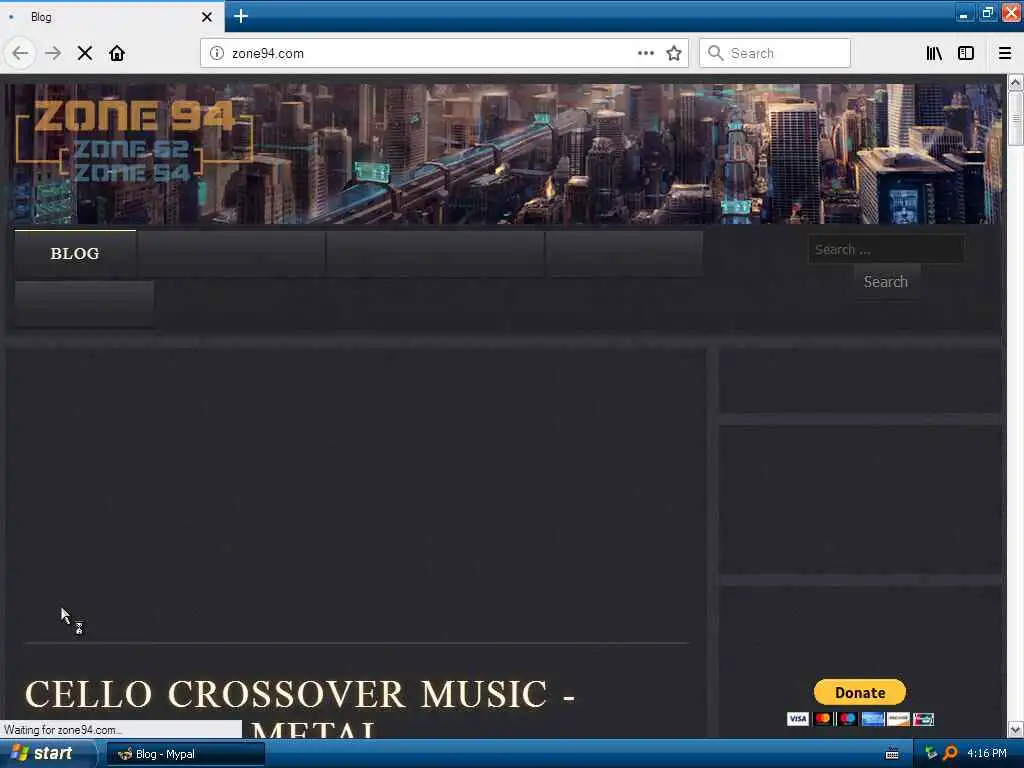
Task: Open a new tab with the plus
Action: (241, 16)
